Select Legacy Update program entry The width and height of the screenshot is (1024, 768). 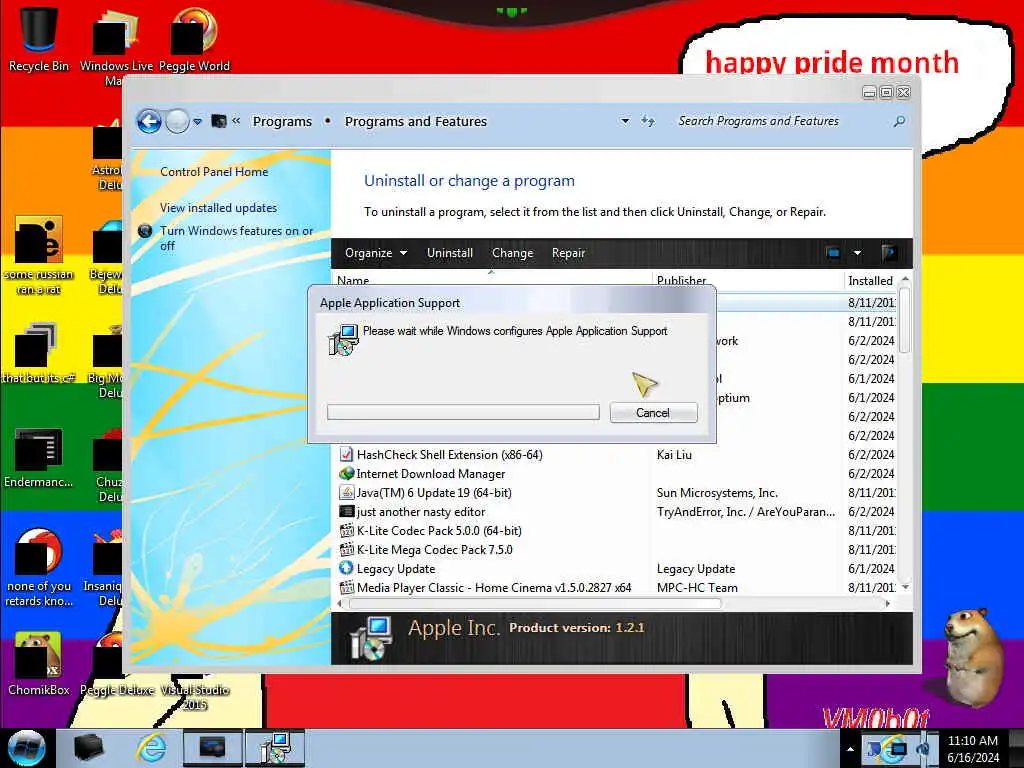coord(616,569)
